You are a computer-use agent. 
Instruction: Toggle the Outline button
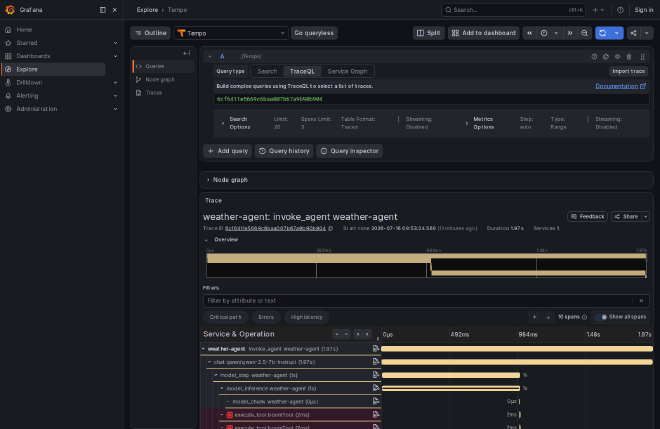coord(150,33)
